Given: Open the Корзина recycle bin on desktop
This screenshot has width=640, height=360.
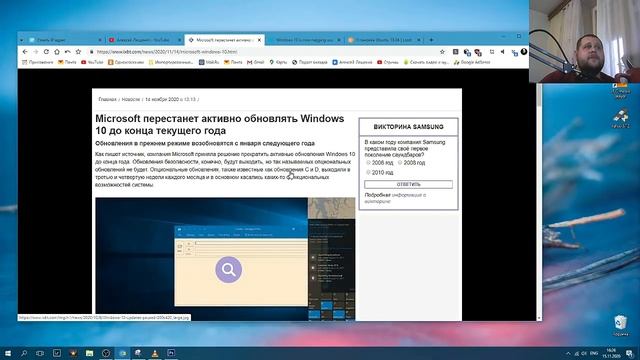Looking at the screenshot, I should pyautogui.click(x=620, y=325).
